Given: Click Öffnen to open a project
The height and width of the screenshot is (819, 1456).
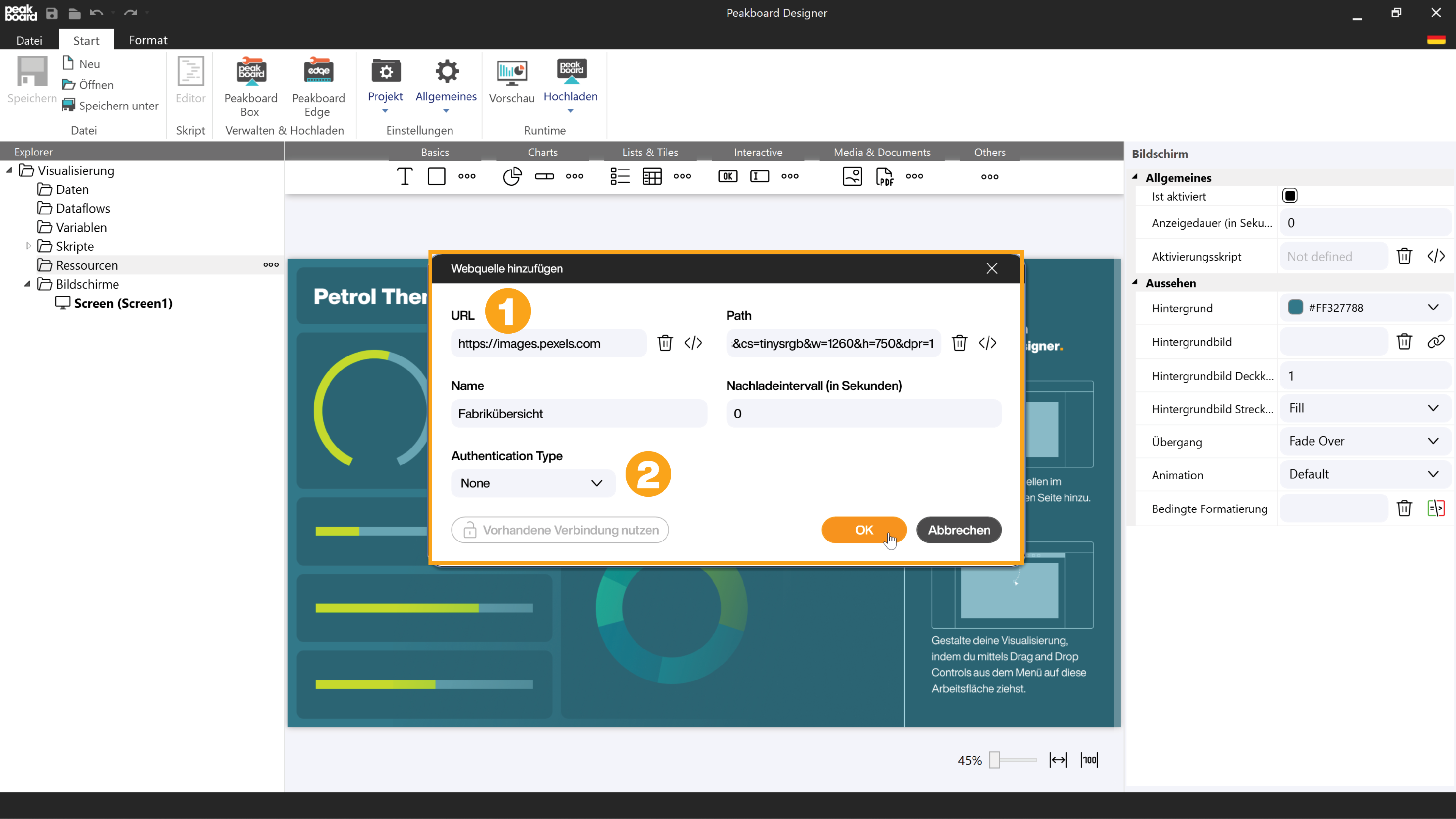Looking at the screenshot, I should pyautogui.click(x=88, y=84).
